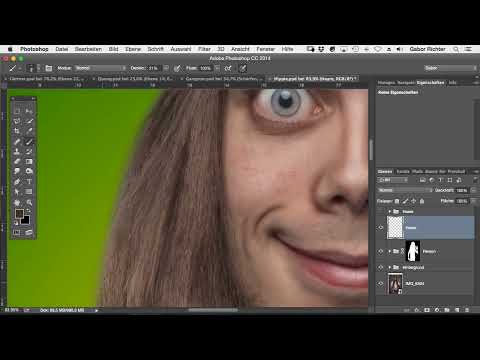The width and height of the screenshot is (480, 360).
Task: Select the Healing Brush tool
Action: coord(17,142)
